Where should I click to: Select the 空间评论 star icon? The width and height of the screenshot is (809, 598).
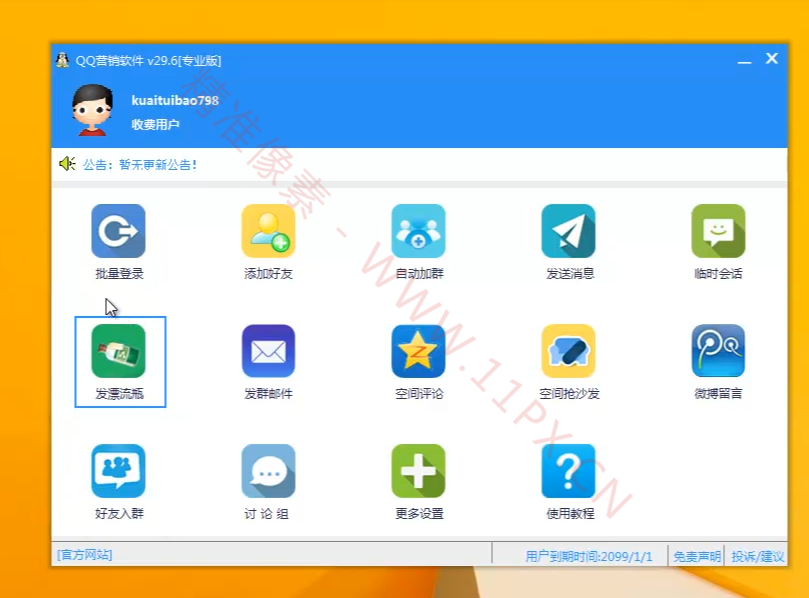pyautogui.click(x=418, y=351)
